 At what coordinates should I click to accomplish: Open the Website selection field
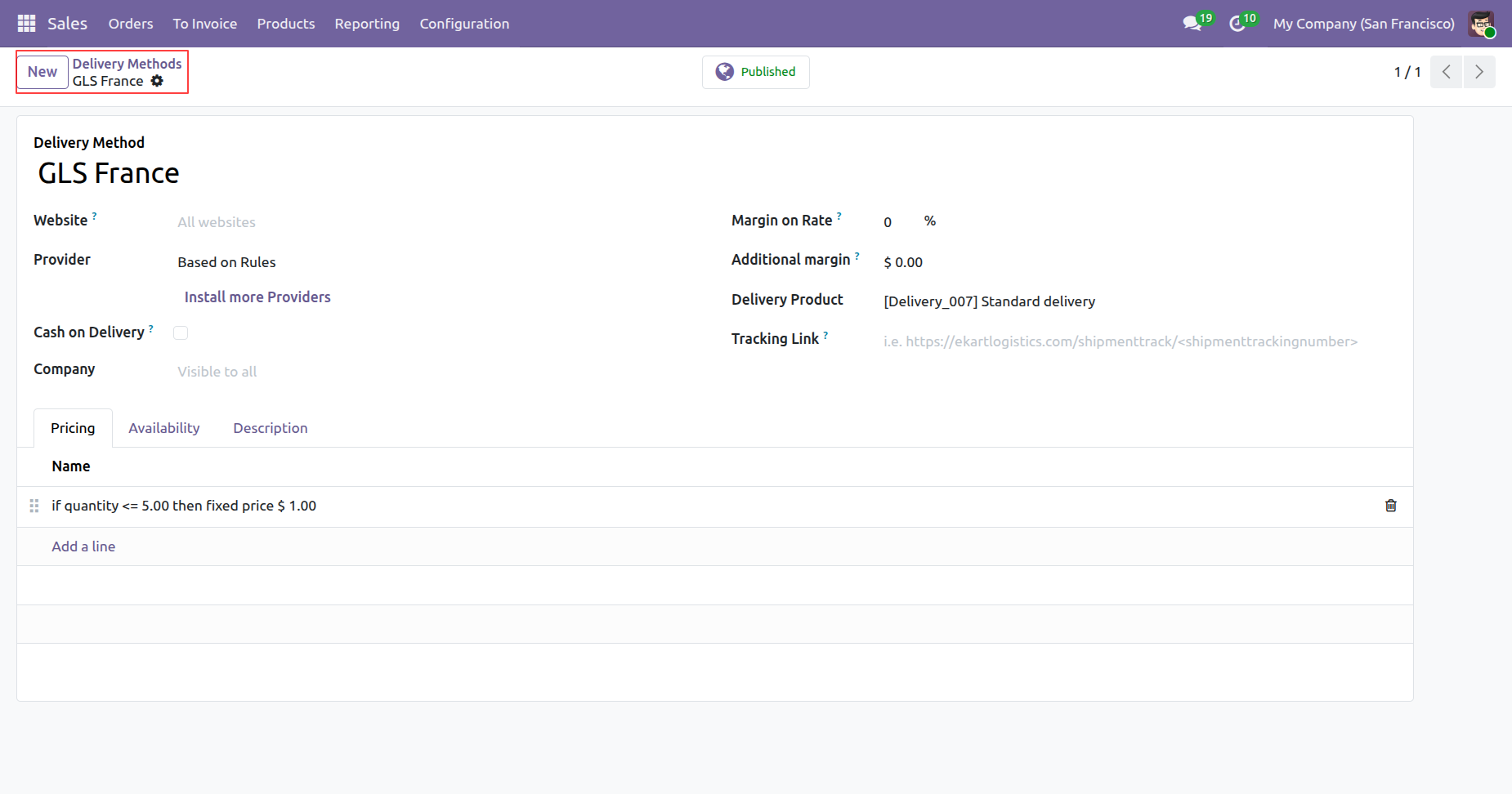pyautogui.click(x=327, y=222)
